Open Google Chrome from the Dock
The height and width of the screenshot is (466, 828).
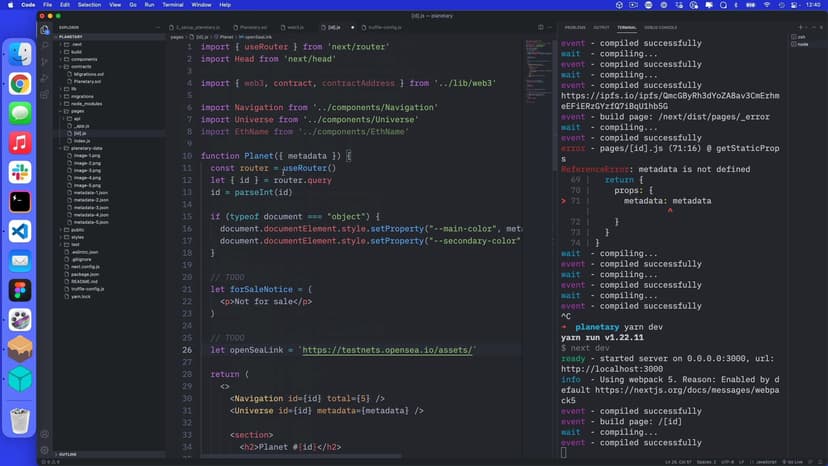coord(20,84)
